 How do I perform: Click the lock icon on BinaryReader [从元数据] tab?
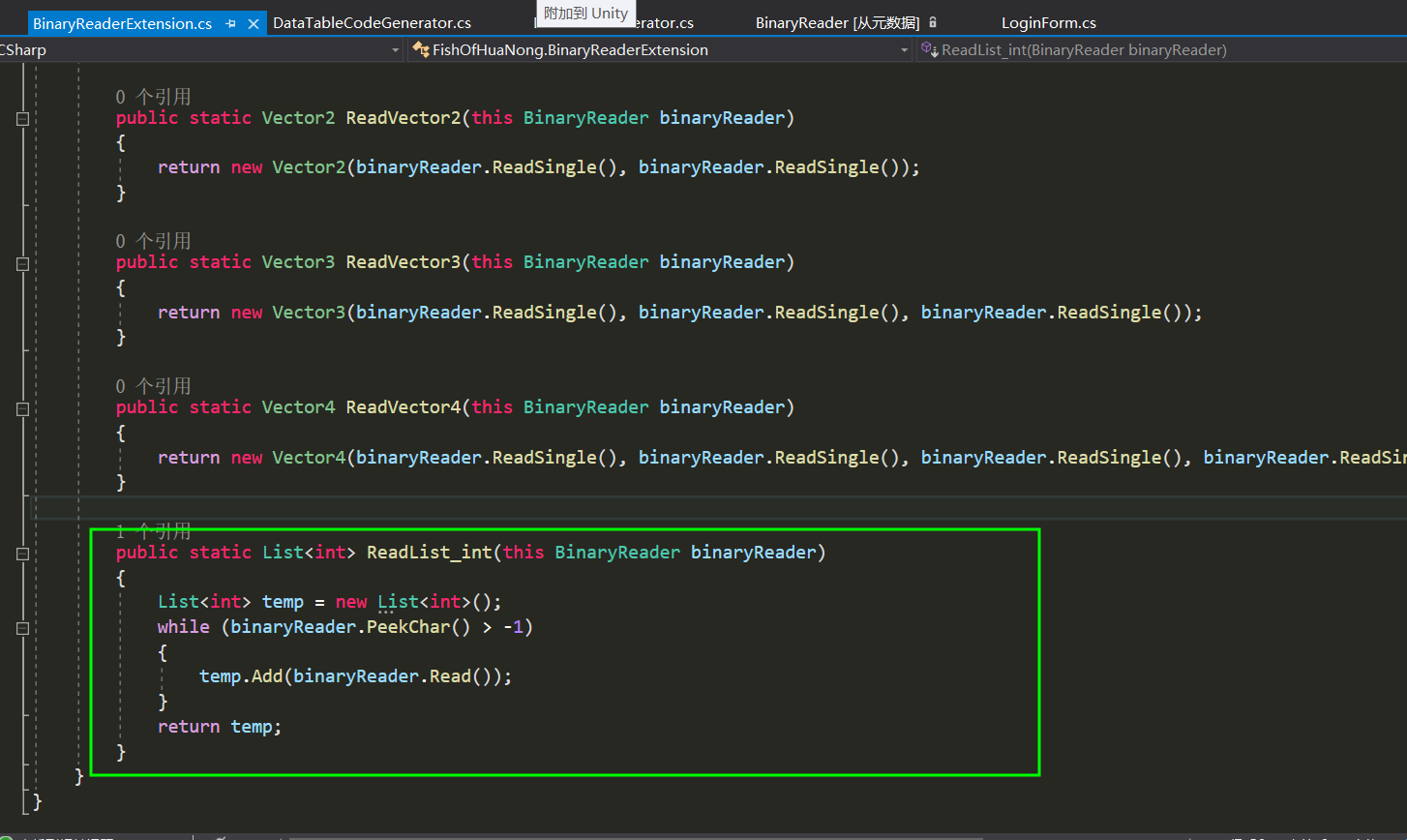coord(931,20)
